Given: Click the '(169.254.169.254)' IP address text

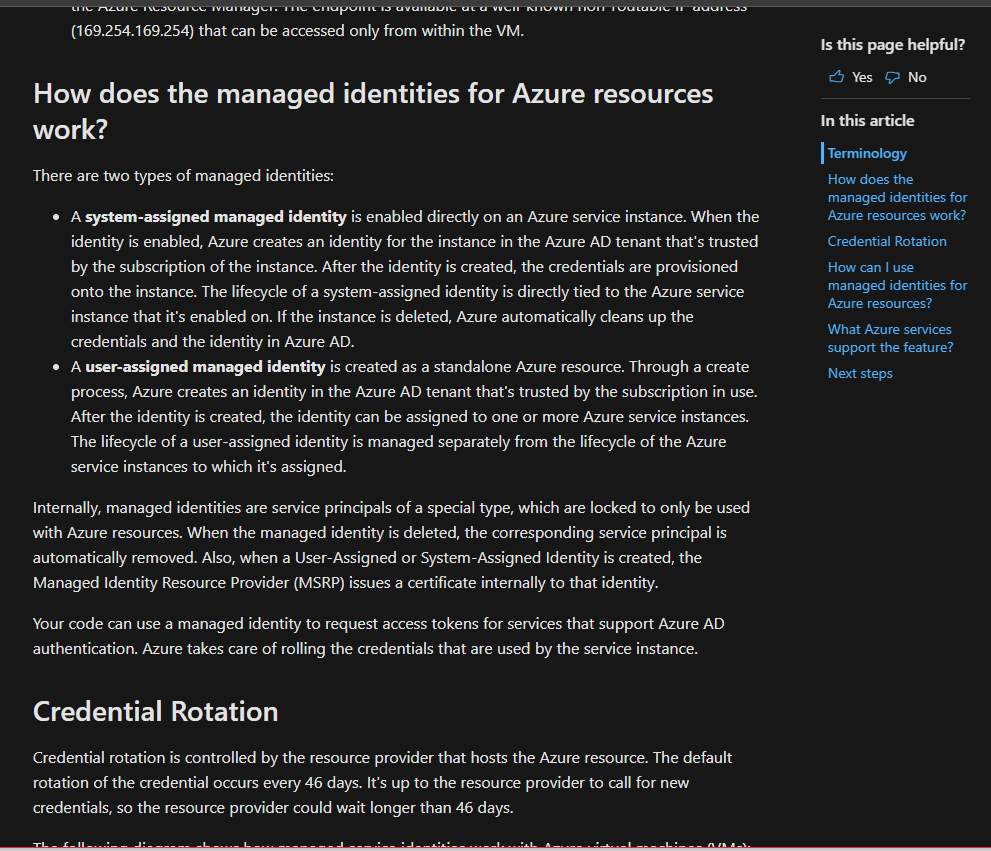Looking at the screenshot, I should (132, 31).
